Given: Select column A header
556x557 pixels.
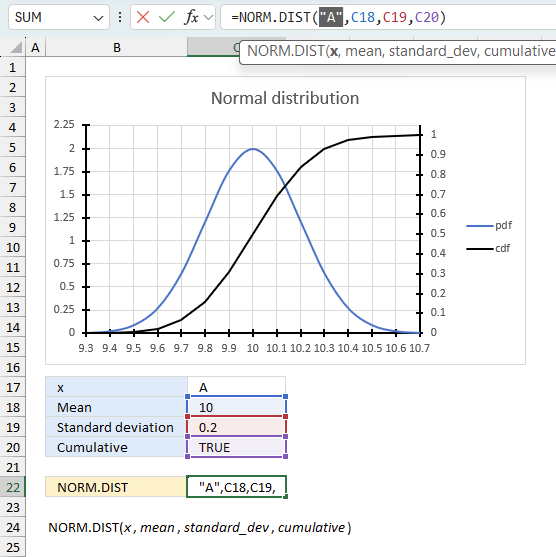Looking at the screenshot, I should [35, 47].
